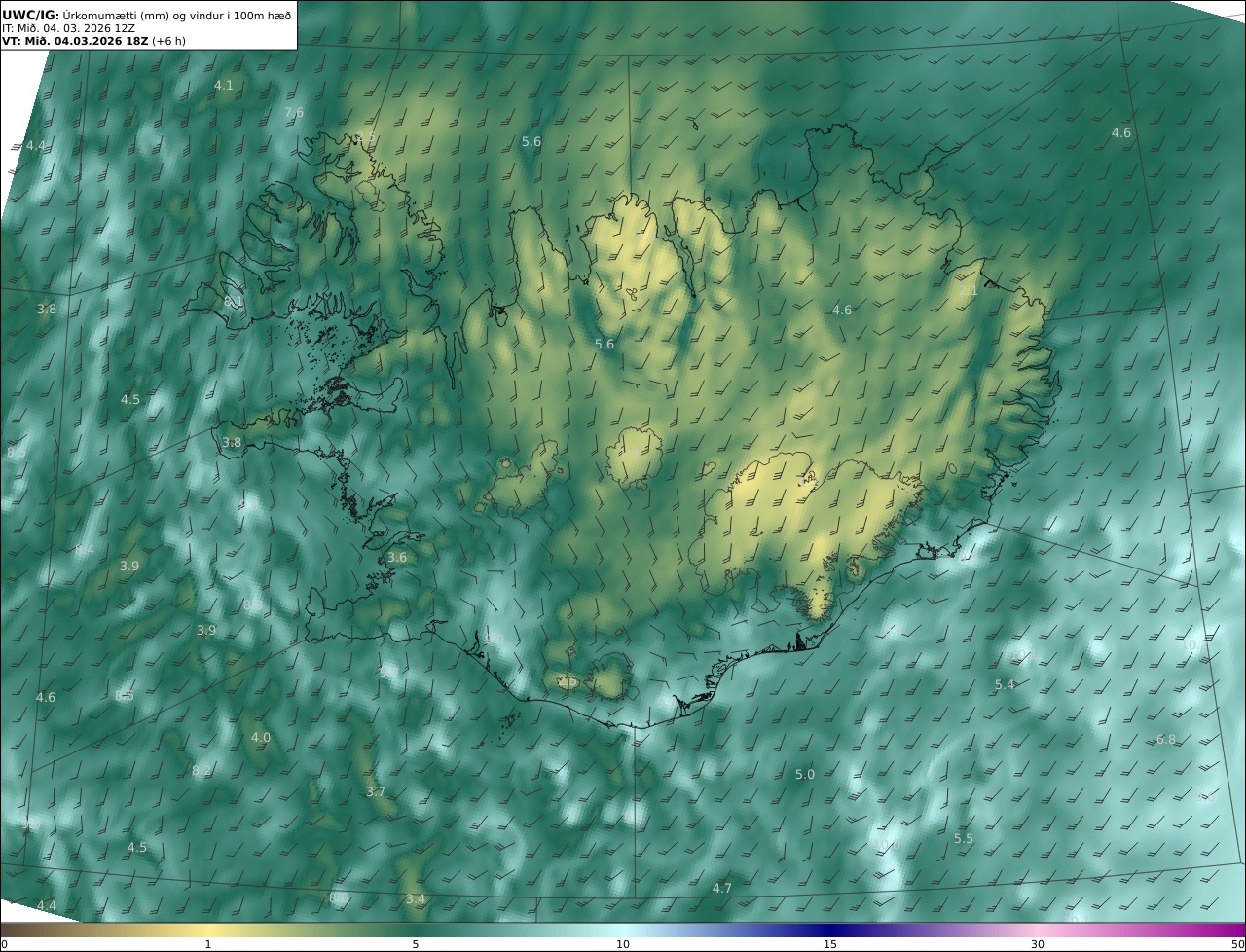Select the 8.4 value label
This screenshot has height=952, width=1246.
click(85, 550)
